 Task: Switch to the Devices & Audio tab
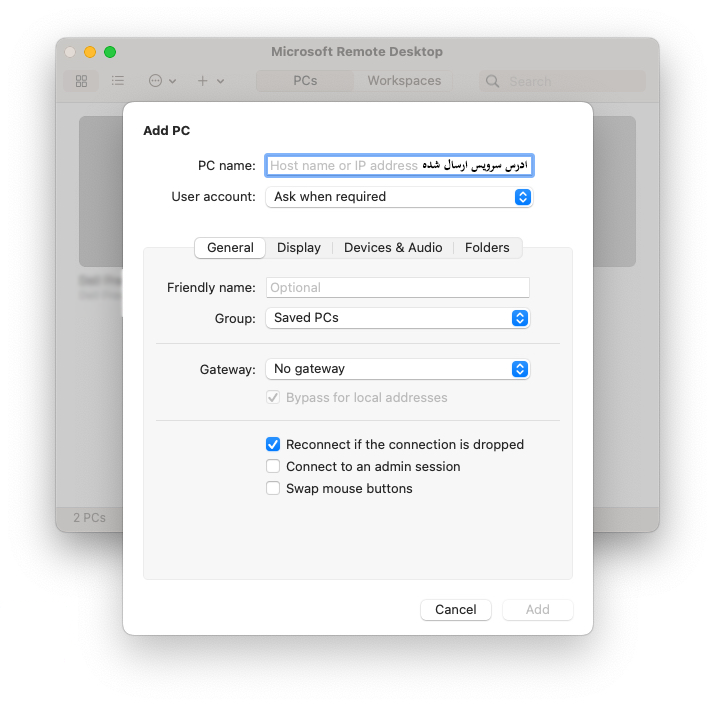tap(393, 248)
